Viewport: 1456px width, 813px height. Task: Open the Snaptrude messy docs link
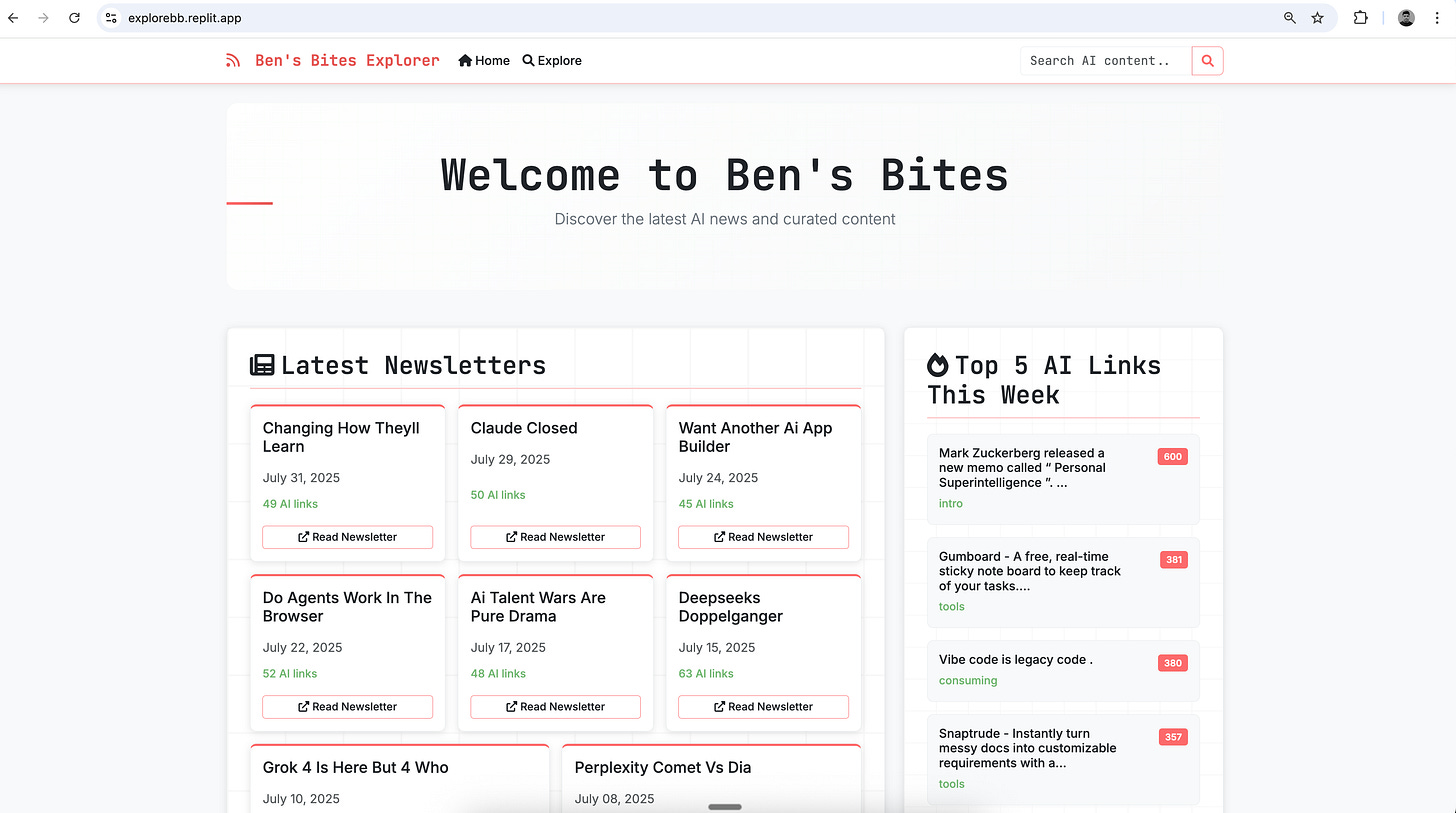tap(1028, 748)
